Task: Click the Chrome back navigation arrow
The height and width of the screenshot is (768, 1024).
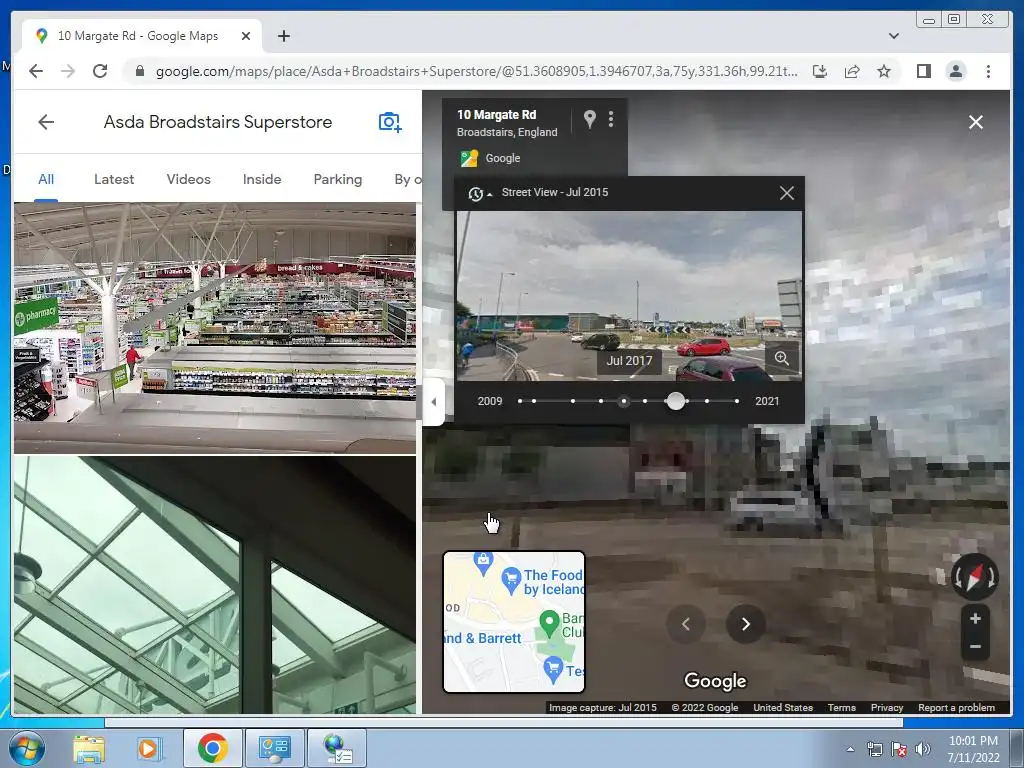Action: 36,71
